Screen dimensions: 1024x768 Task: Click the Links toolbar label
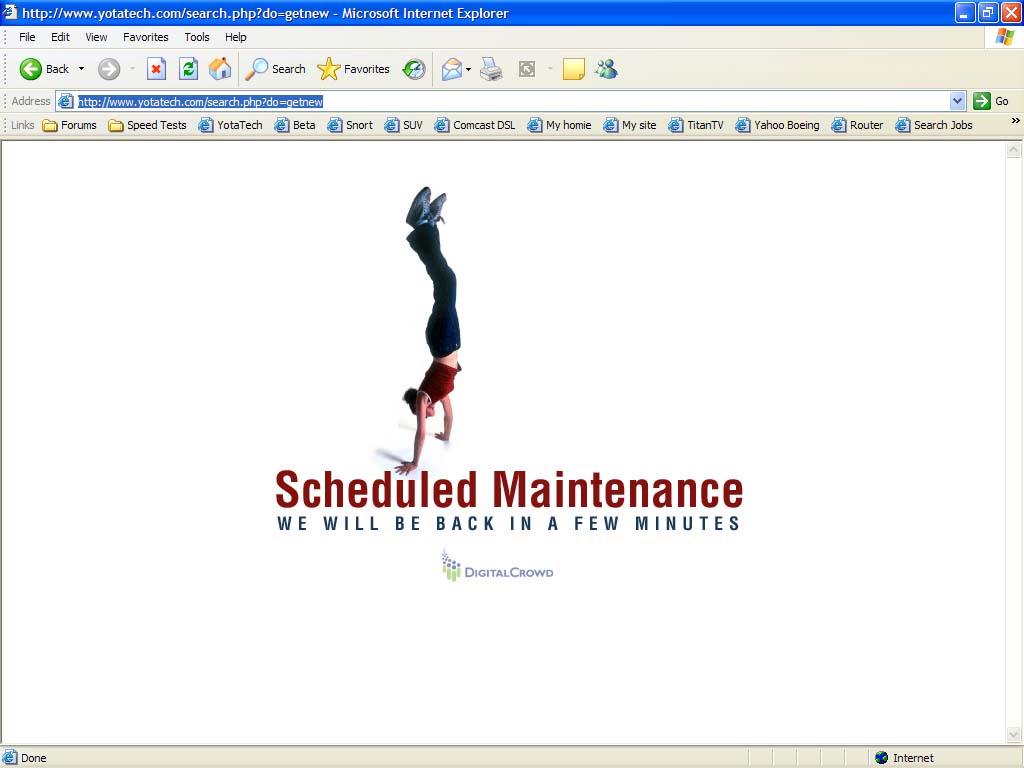tap(22, 125)
